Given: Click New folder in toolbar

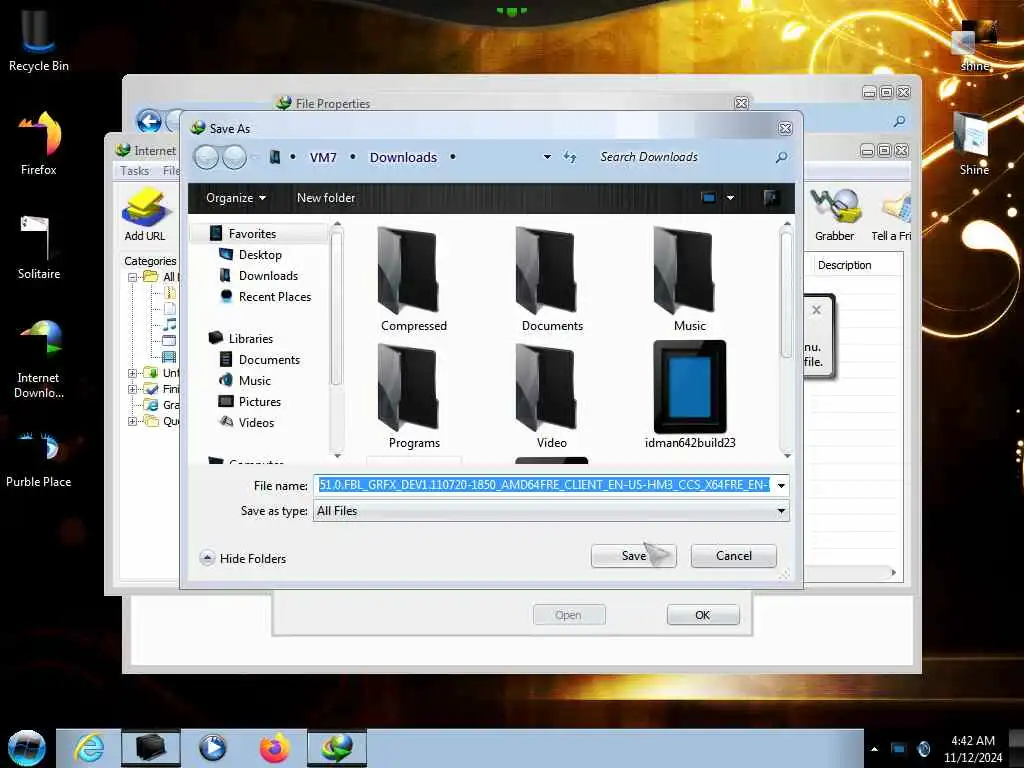Looking at the screenshot, I should (x=326, y=198).
